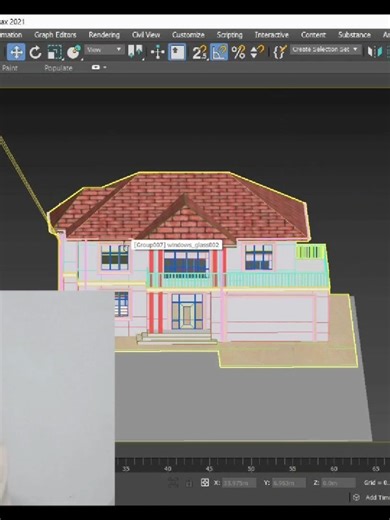This screenshot has width=390, height=520.
Task: Open the reference coordinate system View dropdown
Action: point(104,50)
